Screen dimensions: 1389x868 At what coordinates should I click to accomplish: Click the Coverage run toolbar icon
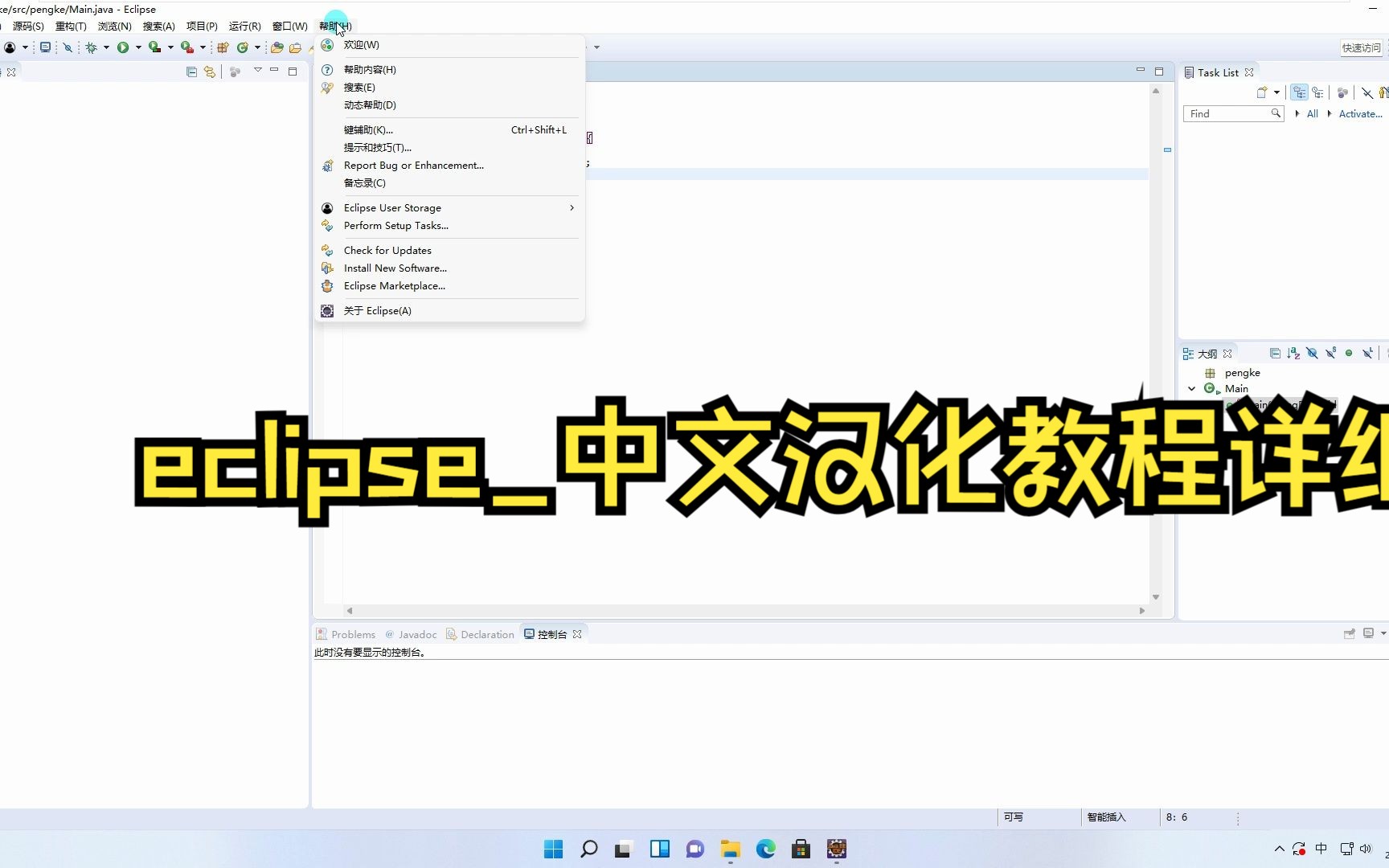click(x=154, y=48)
